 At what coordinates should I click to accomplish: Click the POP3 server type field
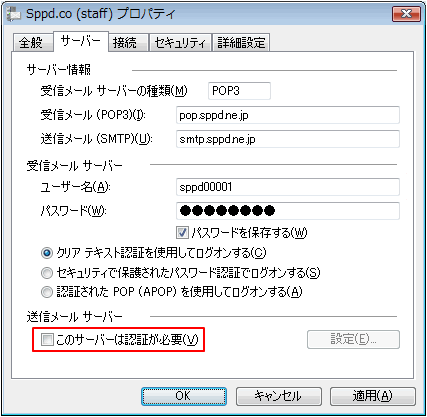coord(239,91)
